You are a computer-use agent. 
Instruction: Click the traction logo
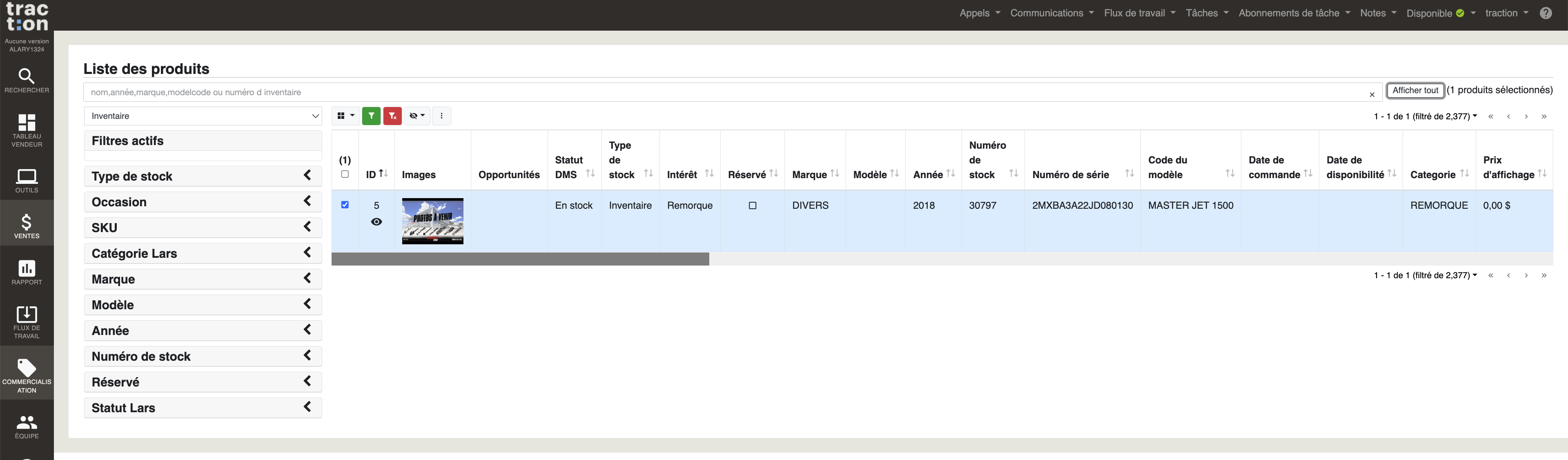click(x=27, y=16)
